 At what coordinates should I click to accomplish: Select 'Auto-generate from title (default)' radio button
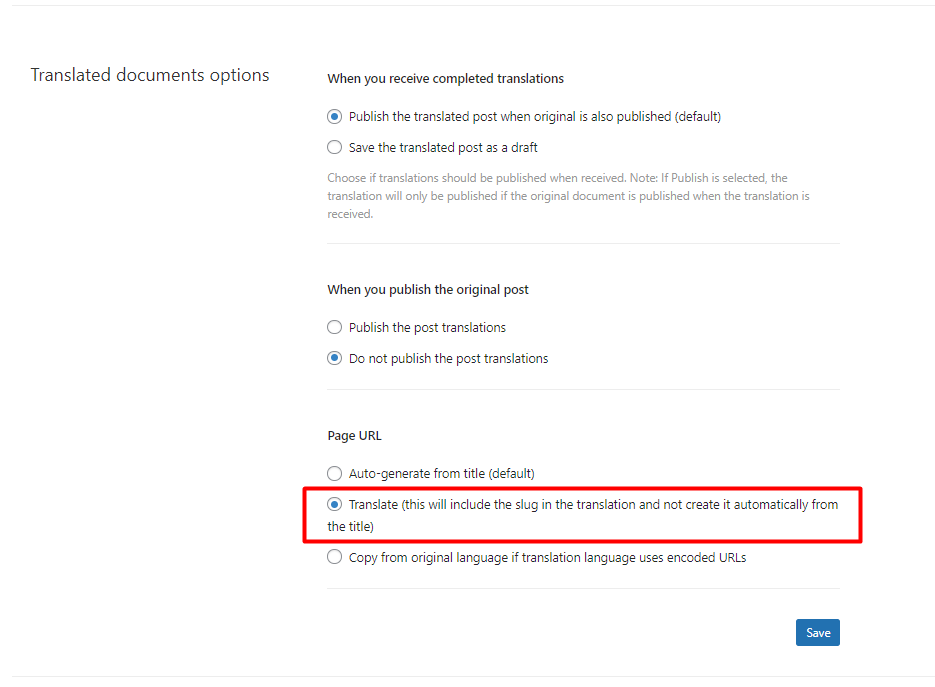click(335, 474)
